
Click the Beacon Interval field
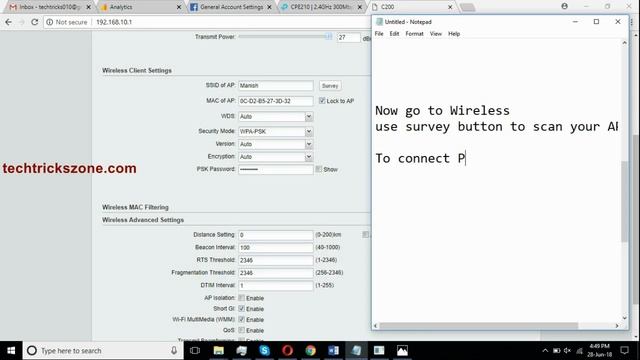point(276,248)
